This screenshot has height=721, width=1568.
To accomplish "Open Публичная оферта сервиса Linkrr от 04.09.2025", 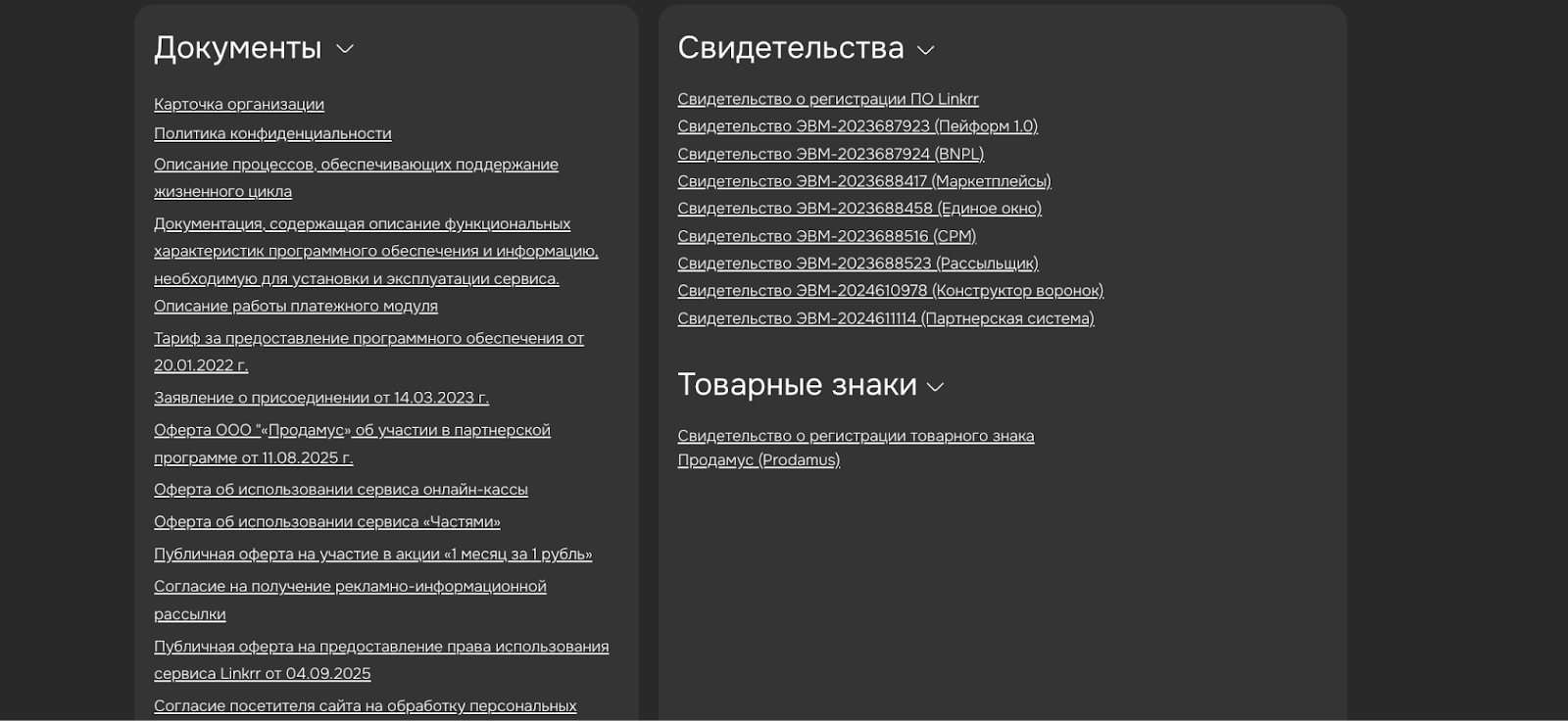I will pos(381,659).
